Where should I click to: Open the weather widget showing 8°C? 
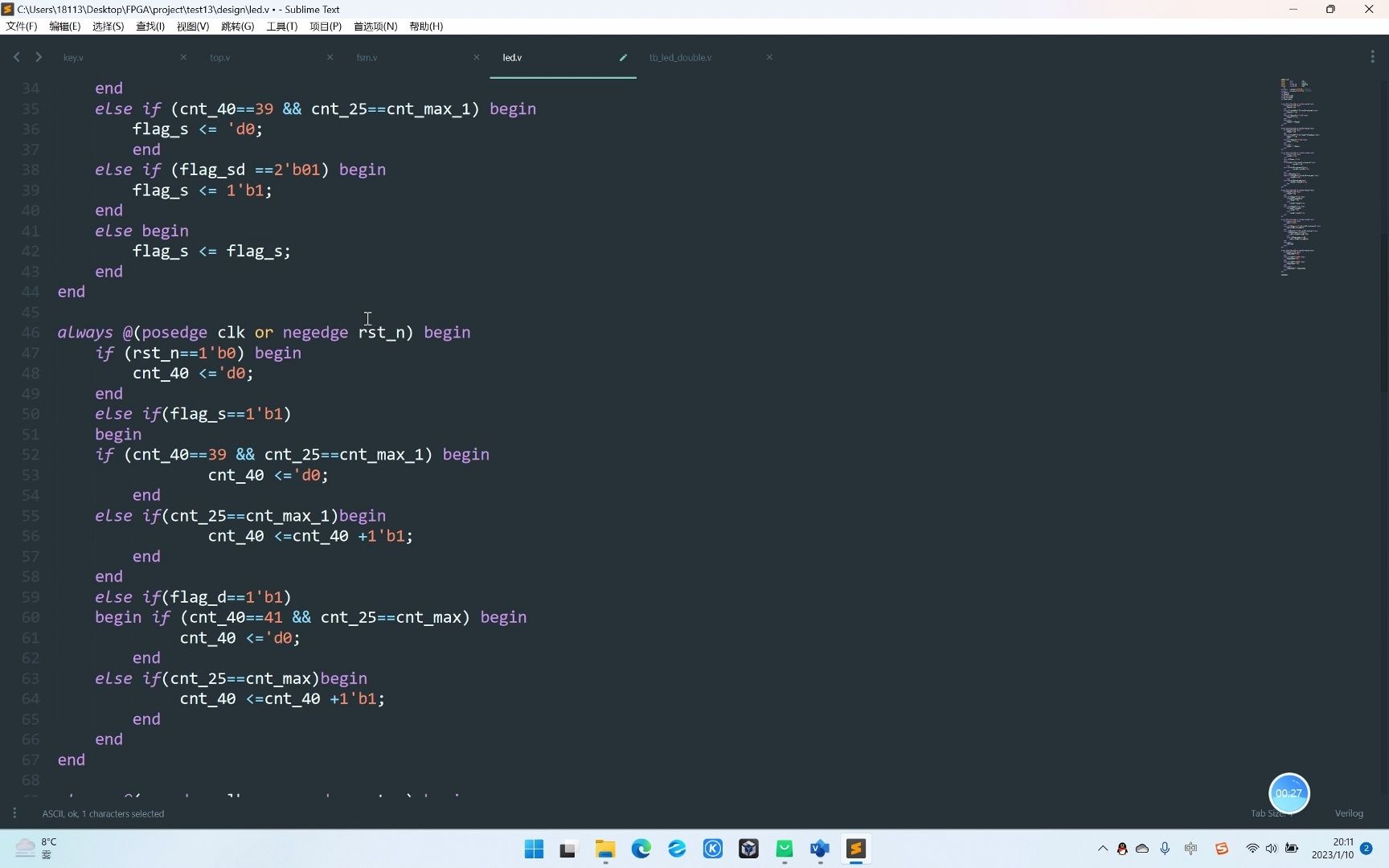coord(37,848)
